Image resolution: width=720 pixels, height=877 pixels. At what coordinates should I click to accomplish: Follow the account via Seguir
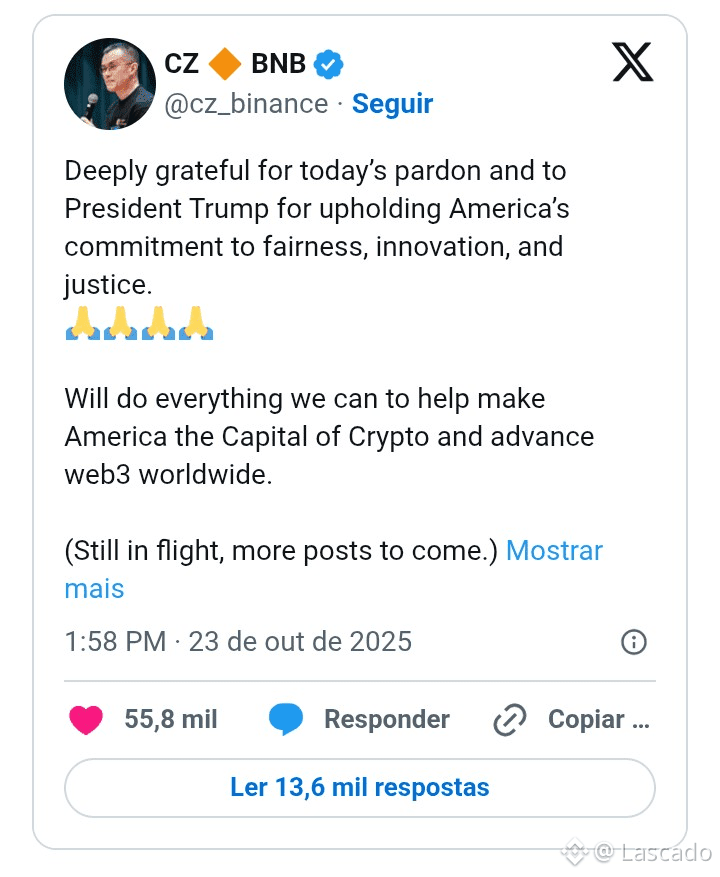(393, 104)
